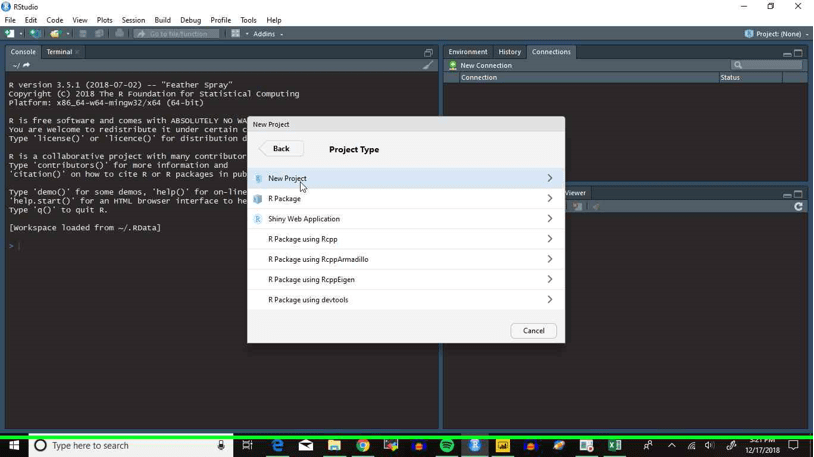Open the Help menu
The image size is (814, 457).
(x=274, y=20)
